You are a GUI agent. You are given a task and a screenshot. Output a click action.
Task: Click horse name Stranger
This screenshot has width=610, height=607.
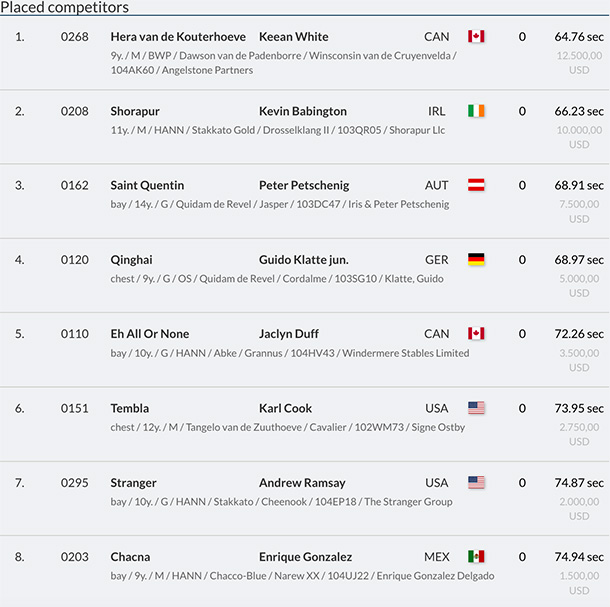(134, 482)
